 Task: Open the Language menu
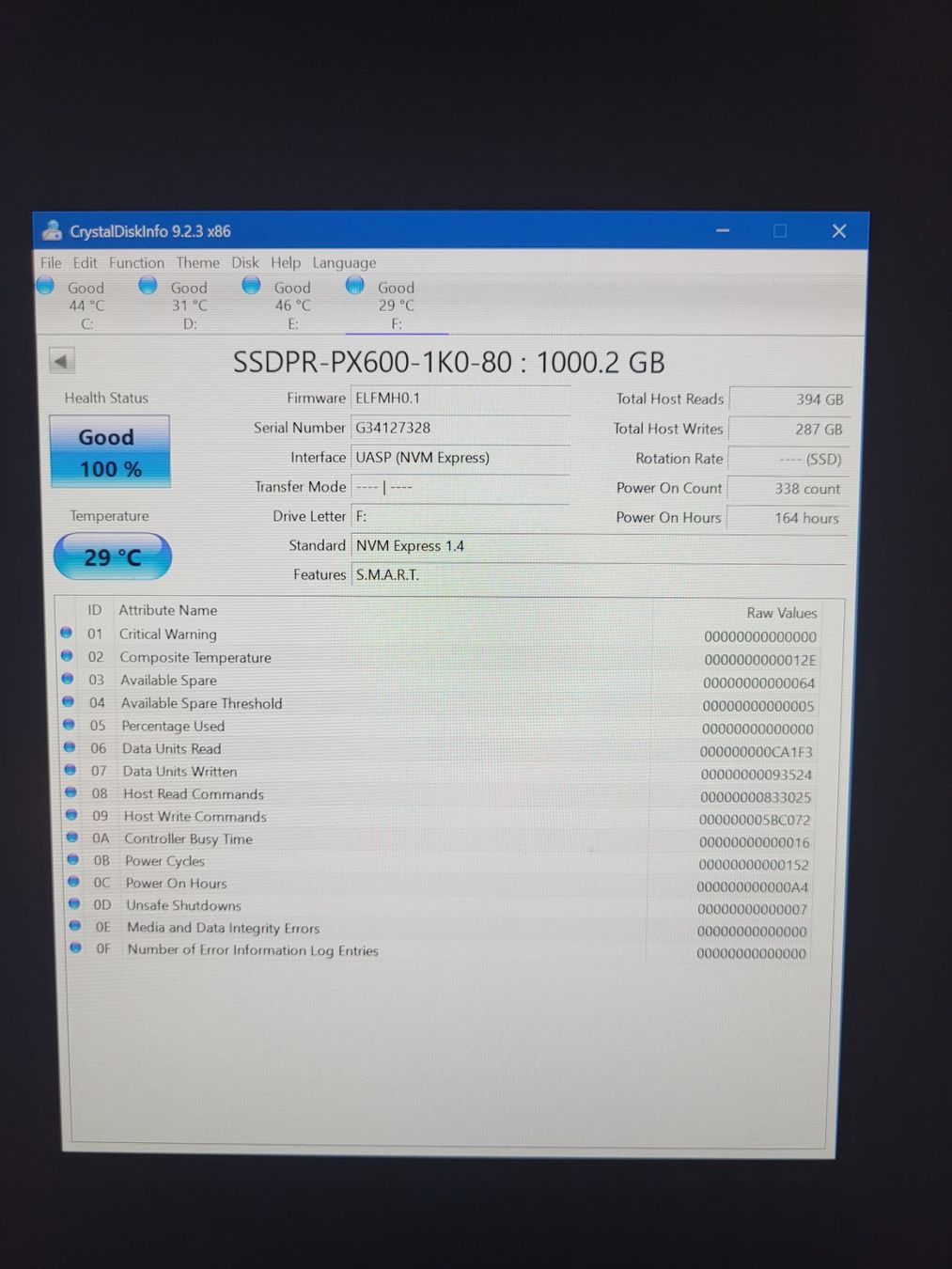344,263
